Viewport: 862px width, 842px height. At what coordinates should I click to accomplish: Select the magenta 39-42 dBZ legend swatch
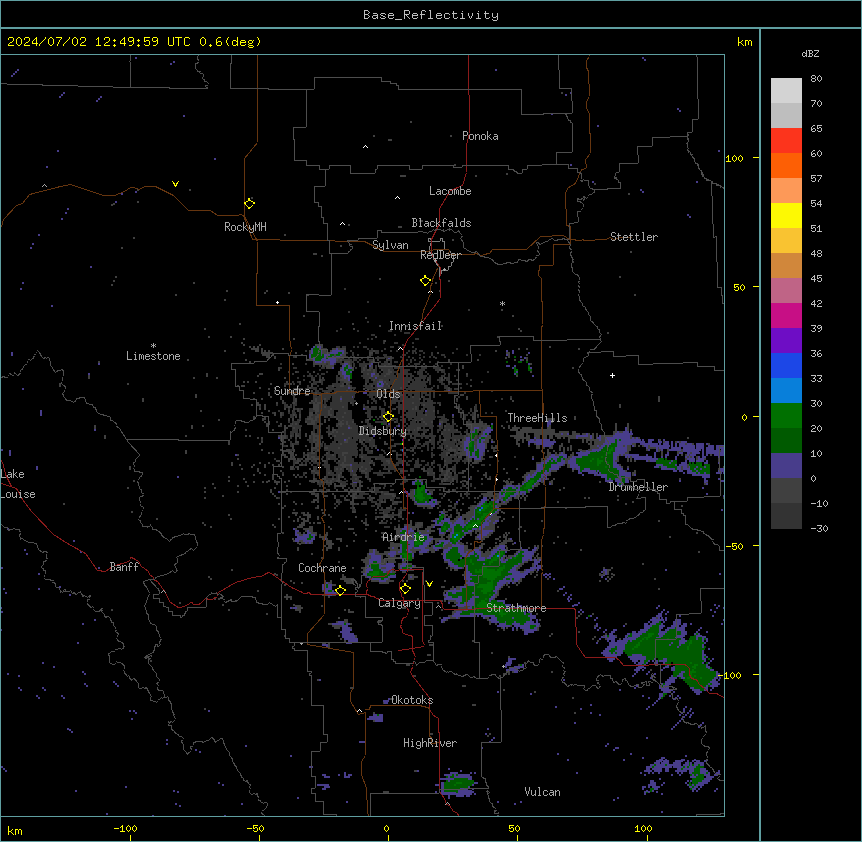786,315
